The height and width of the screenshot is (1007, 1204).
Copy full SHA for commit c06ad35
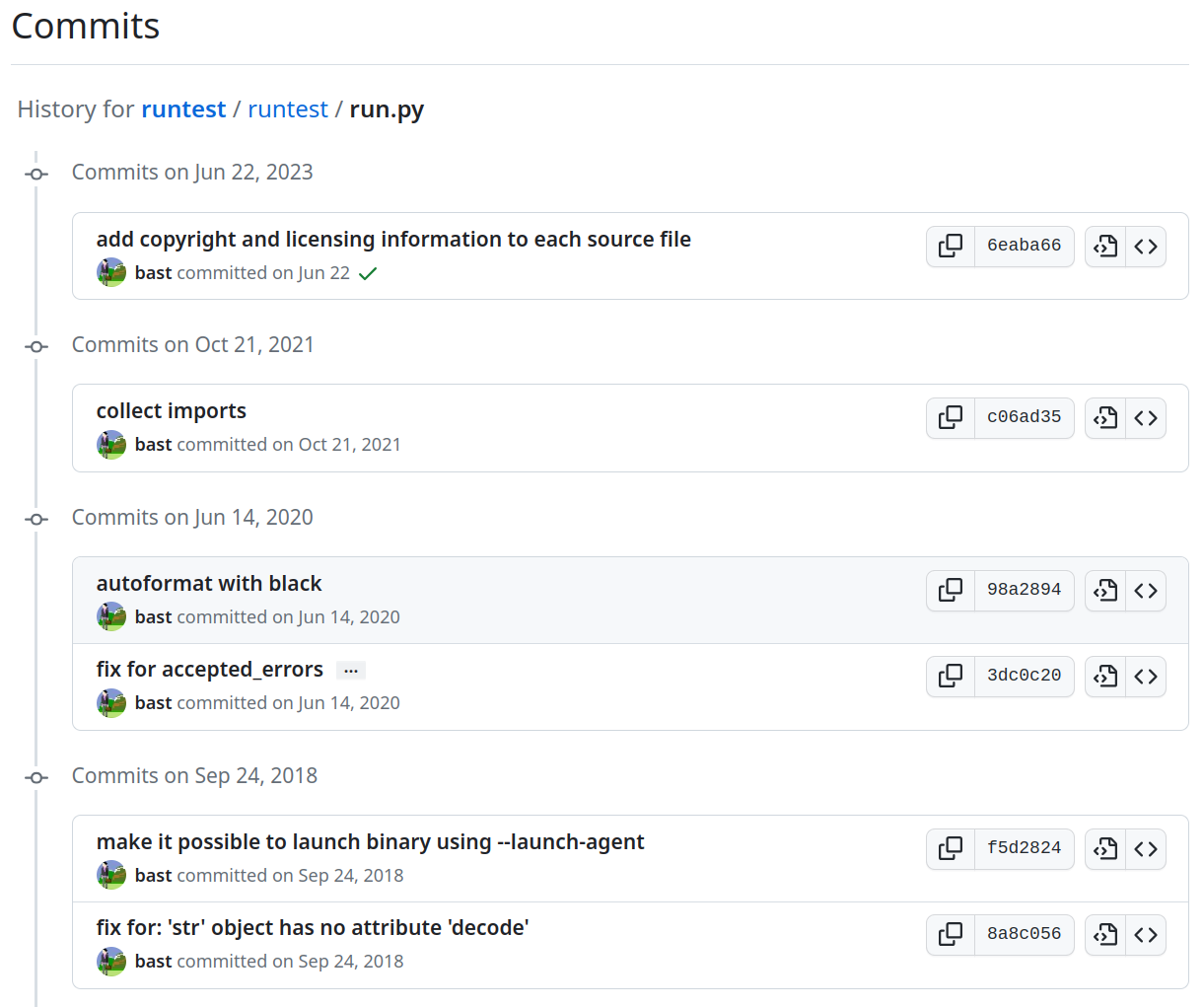pos(951,417)
